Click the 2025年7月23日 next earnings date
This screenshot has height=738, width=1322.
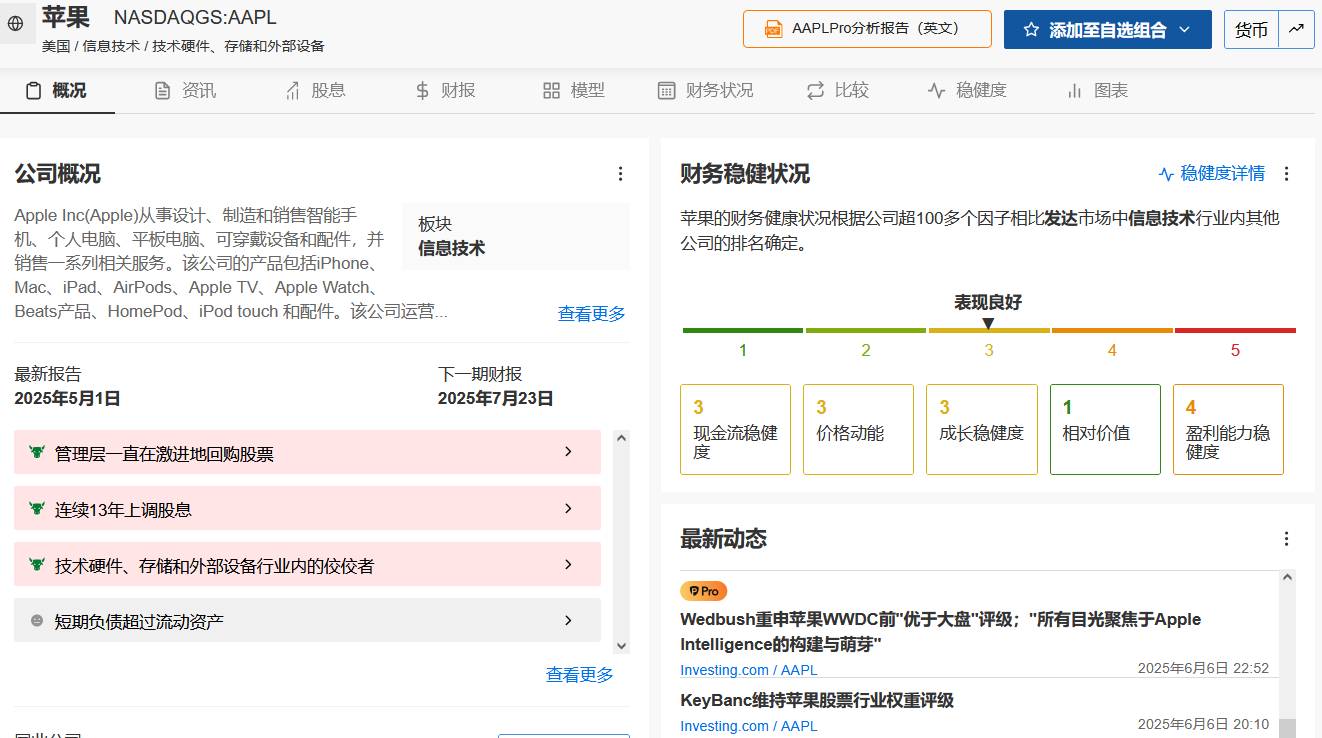[x=495, y=399]
